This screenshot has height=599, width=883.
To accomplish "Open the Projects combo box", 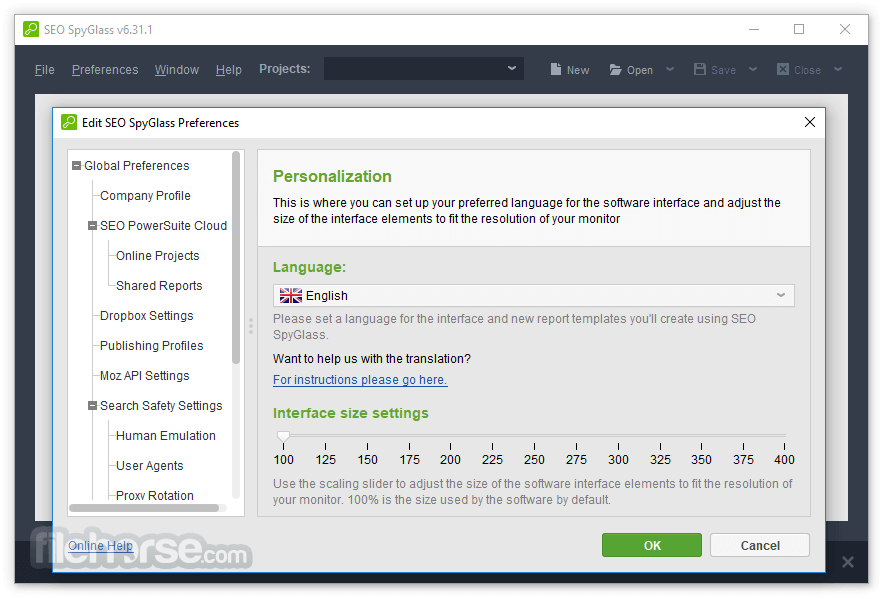I will [x=423, y=69].
